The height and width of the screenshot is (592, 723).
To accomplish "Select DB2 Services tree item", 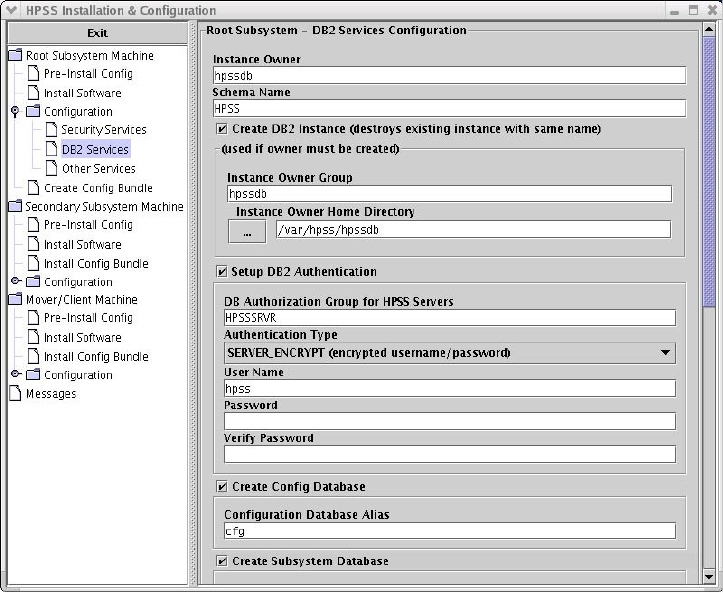I will point(95,149).
